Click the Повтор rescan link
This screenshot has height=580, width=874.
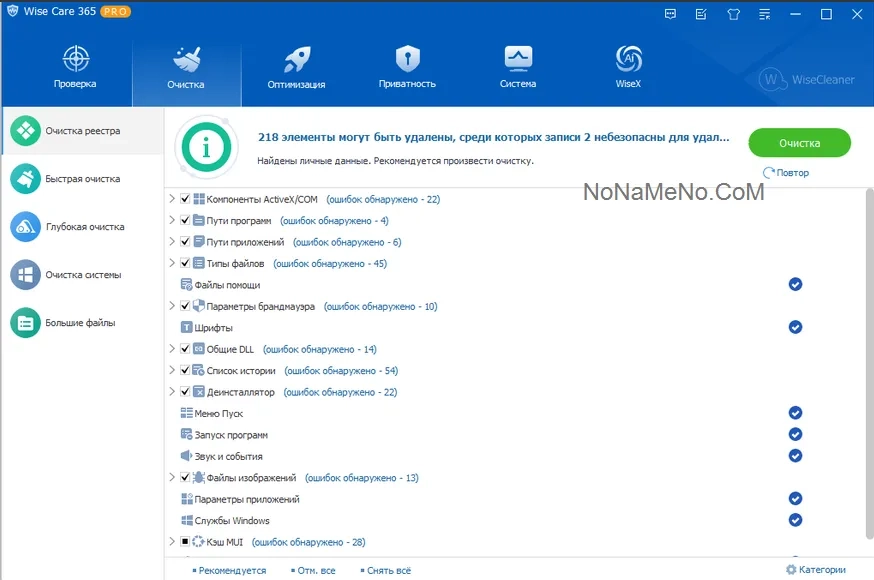(786, 173)
